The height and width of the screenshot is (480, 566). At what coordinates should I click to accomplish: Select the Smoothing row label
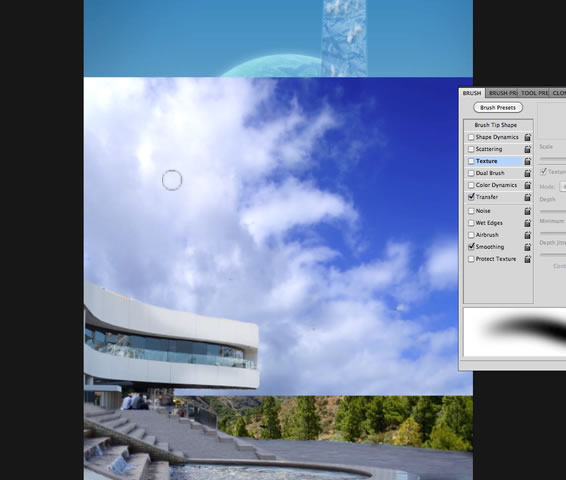(490, 247)
